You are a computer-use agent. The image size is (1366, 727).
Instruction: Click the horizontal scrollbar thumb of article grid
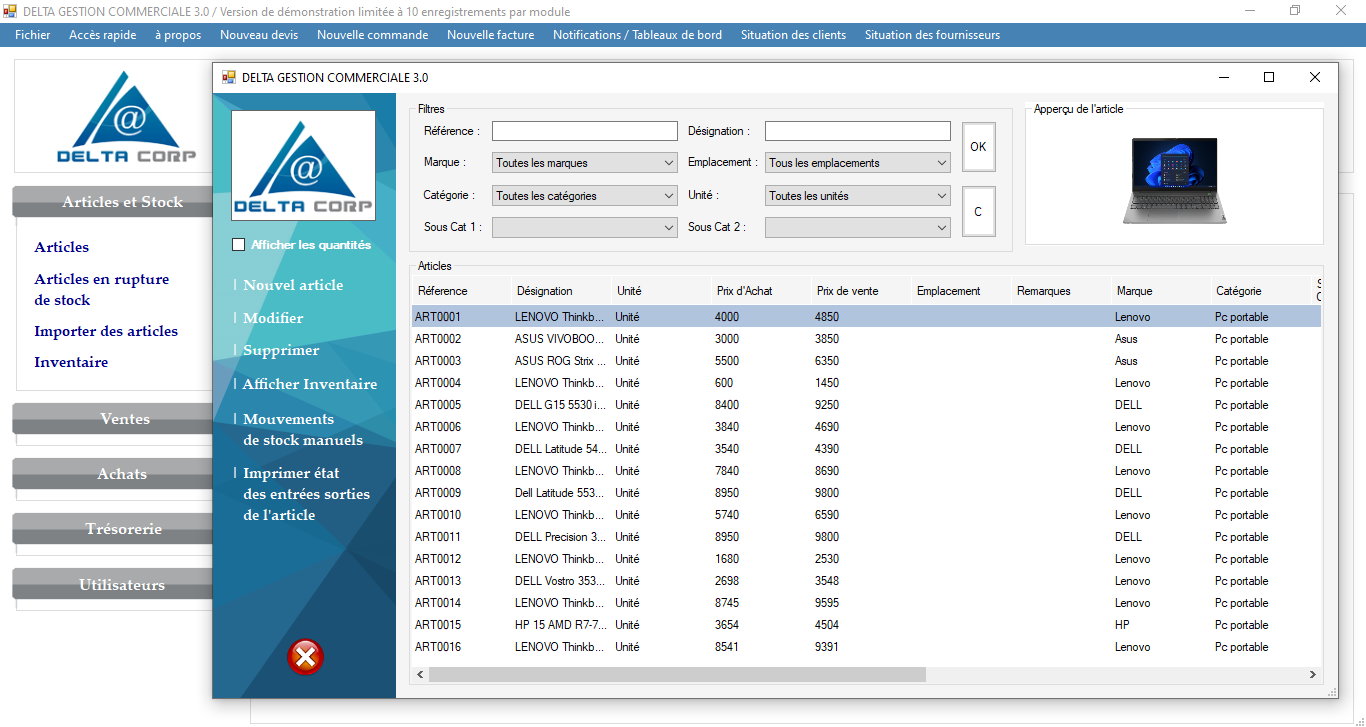coord(677,675)
